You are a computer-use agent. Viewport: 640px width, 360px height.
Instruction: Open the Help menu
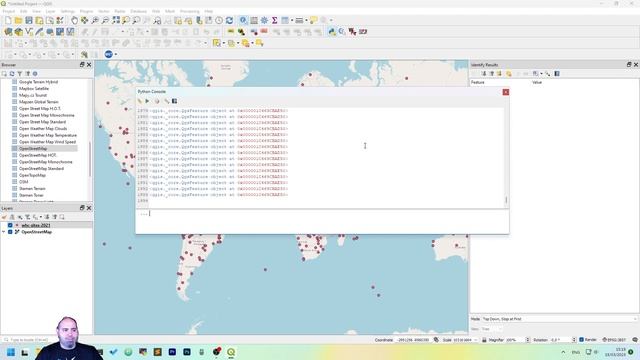[x=209, y=11]
